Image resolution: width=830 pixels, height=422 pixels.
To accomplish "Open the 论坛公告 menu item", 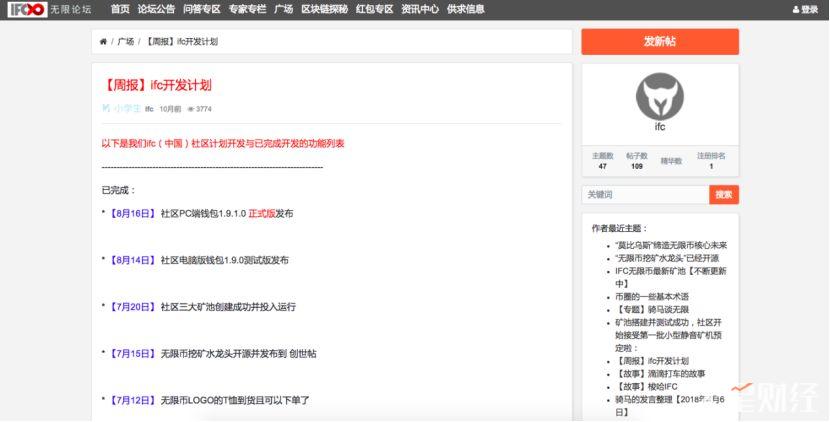I will (x=156, y=9).
